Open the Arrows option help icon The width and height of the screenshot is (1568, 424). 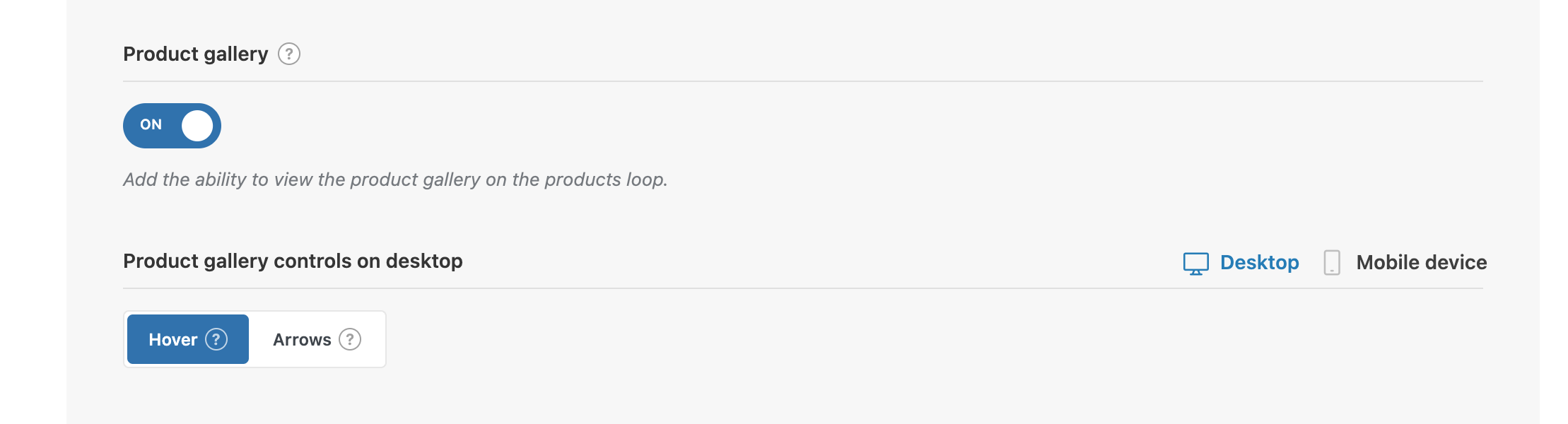pos(350,339)
